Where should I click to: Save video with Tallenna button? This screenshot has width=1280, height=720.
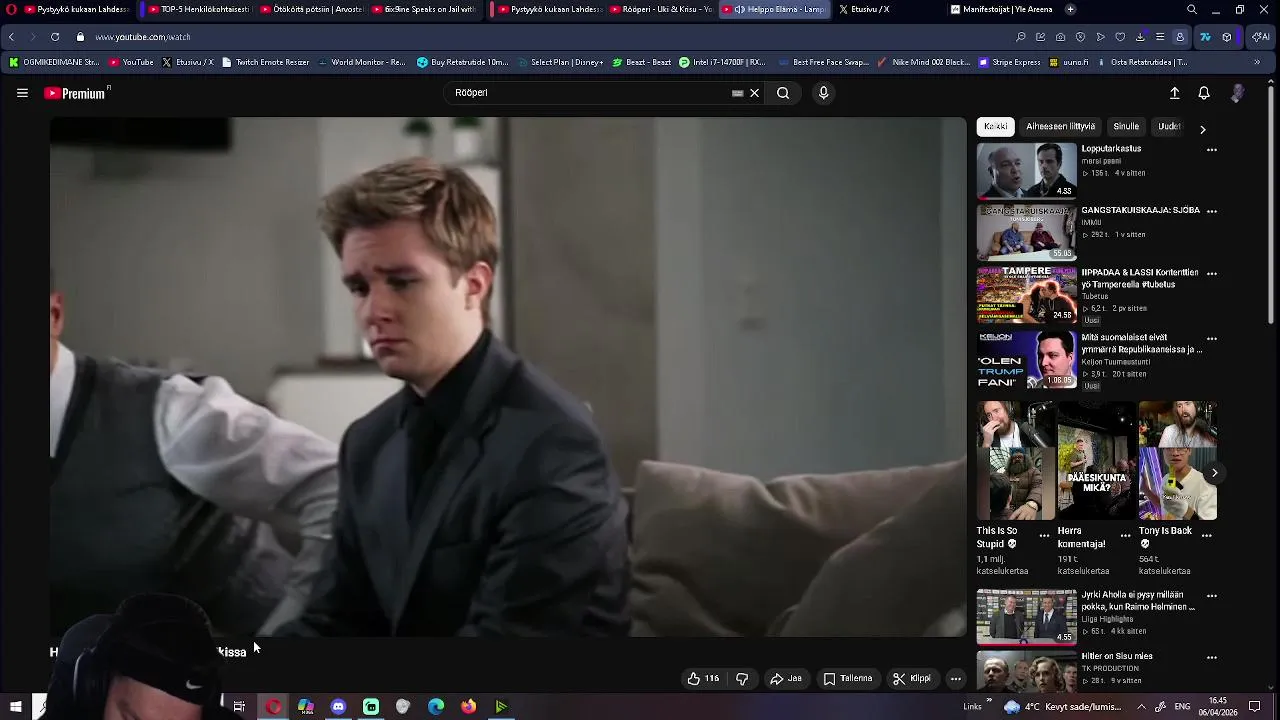848,678
